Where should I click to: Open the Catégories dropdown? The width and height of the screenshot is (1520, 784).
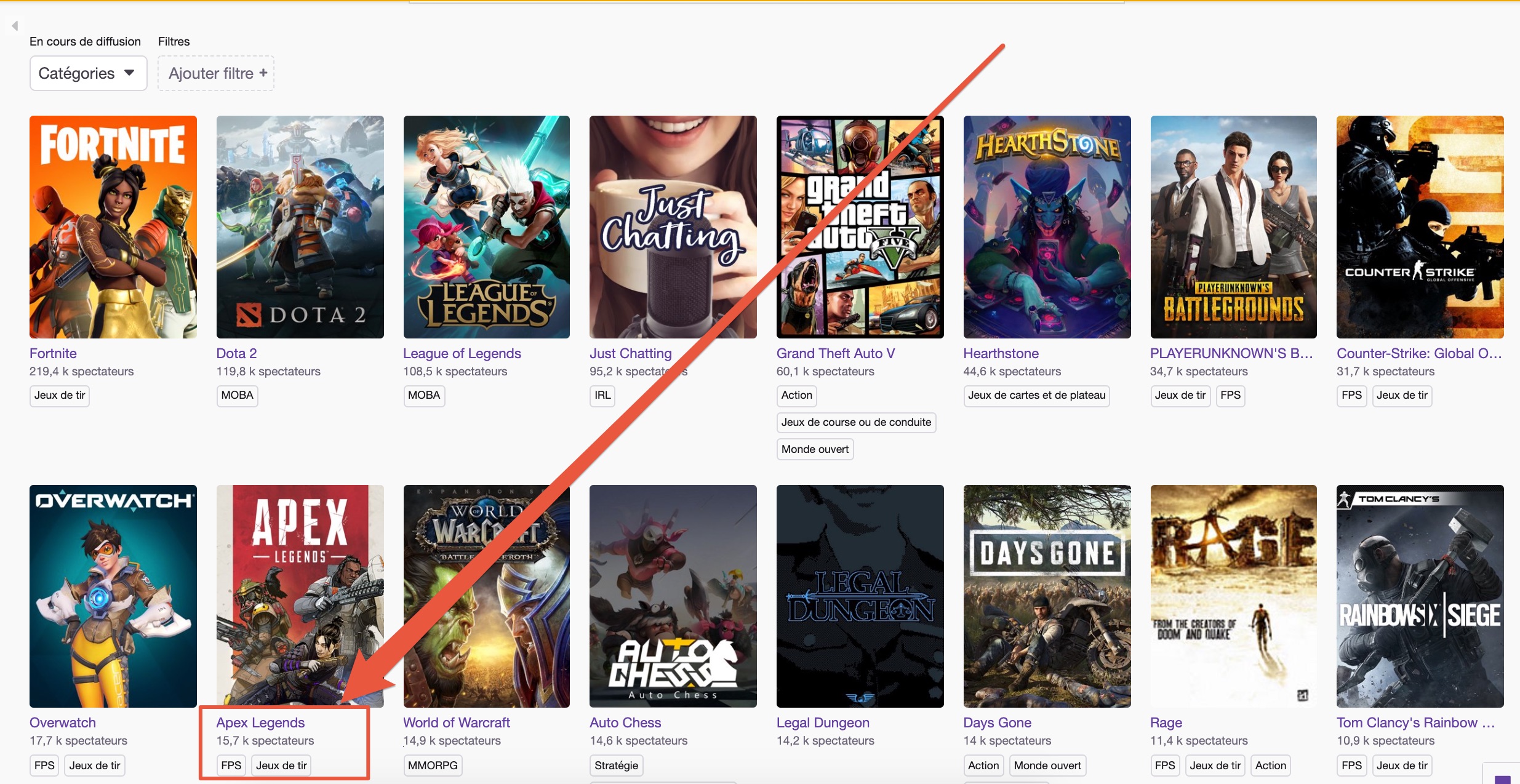pyautogui.click(x=88, y=73)
